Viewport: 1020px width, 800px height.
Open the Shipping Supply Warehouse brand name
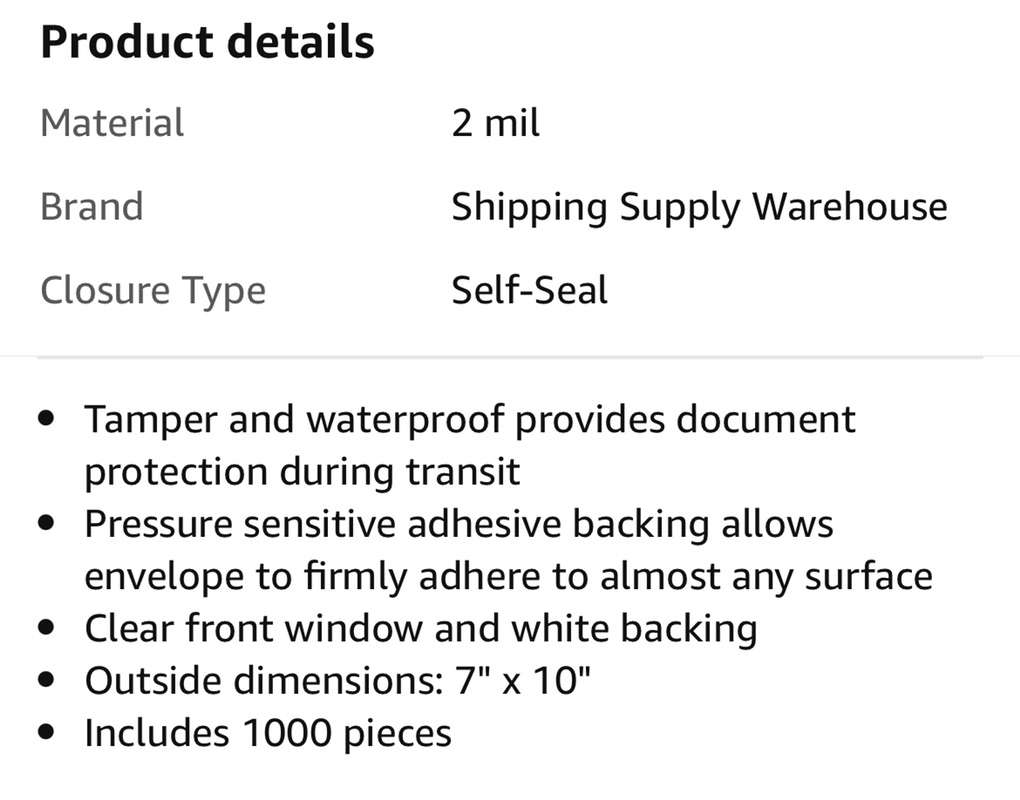(699, 206)
